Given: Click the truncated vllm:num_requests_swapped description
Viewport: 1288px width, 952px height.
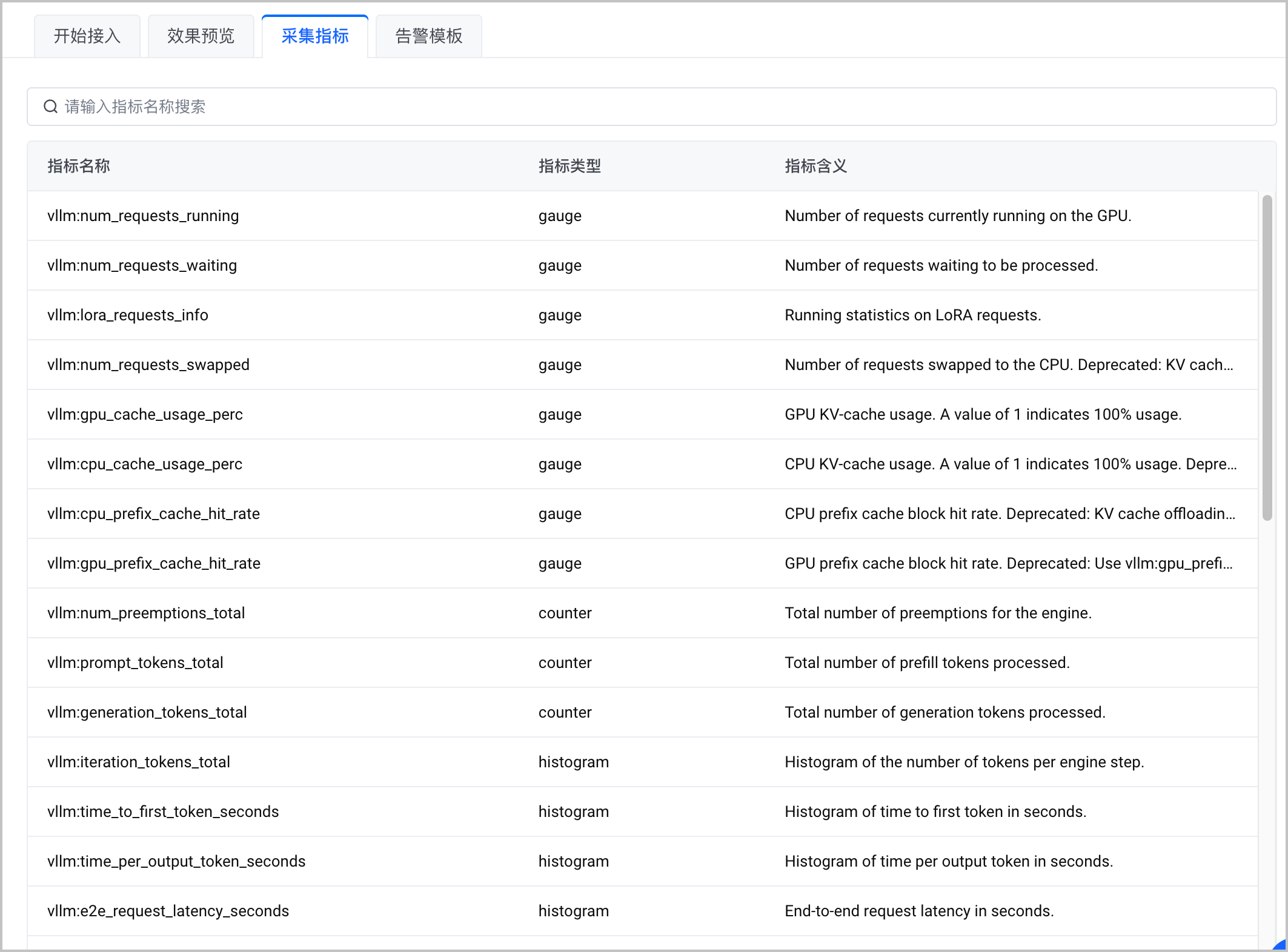Looking at the screenshot, I should click(1009, 365).
